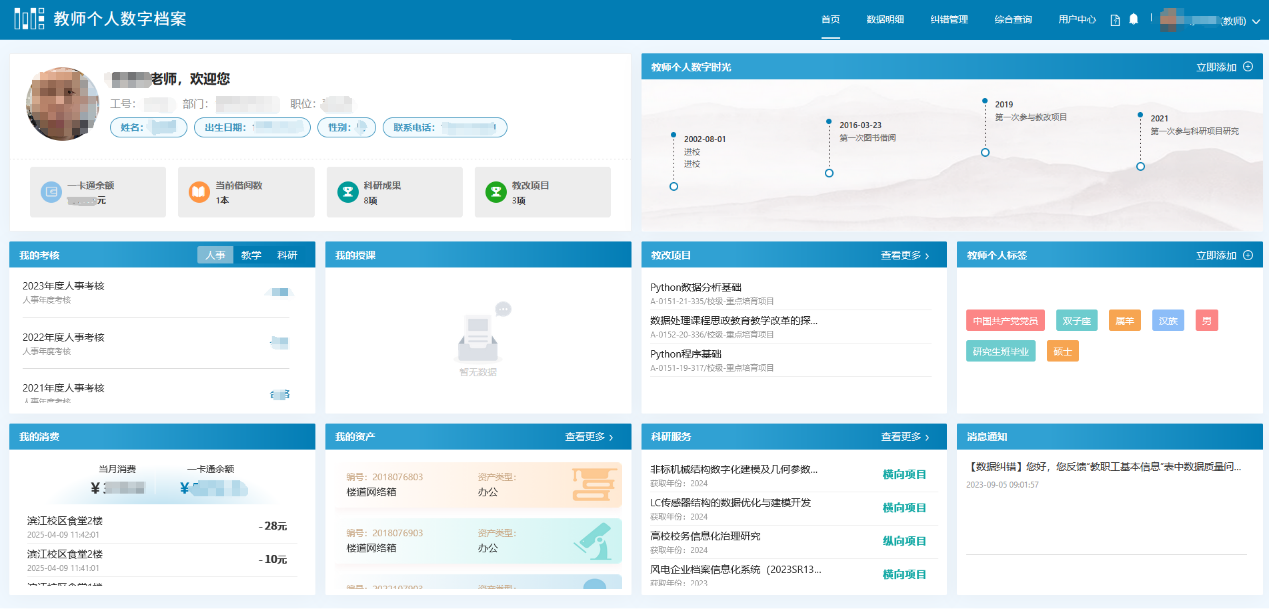Switch 我的考核 to the 科研 tab
The height and width of the screenshot is (609, 1269).
(x=287, y=255)
